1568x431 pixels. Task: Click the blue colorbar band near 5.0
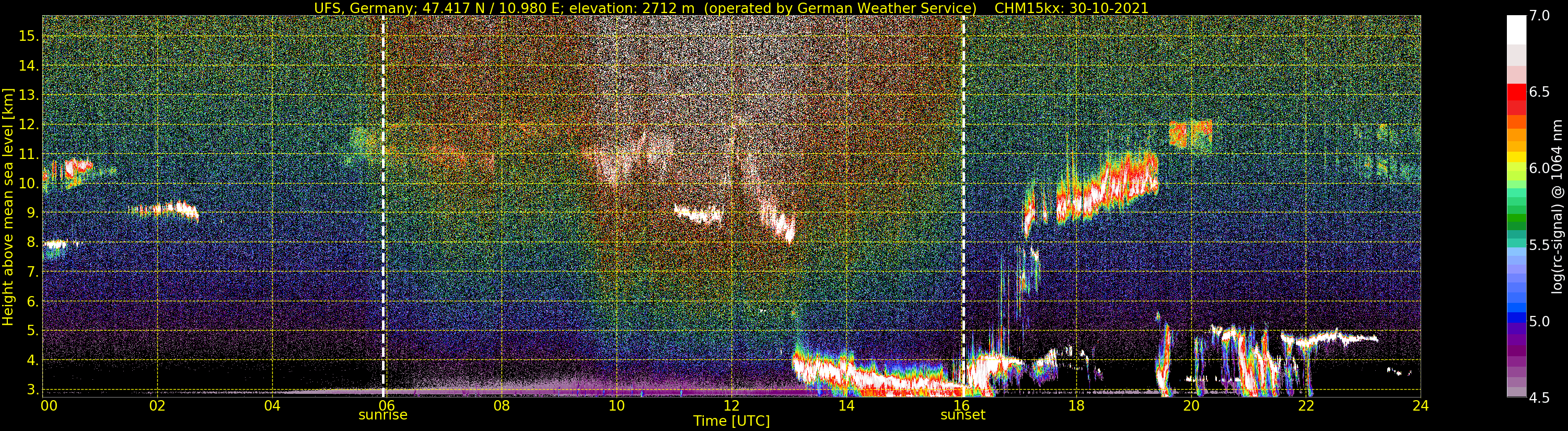(x=1516, y=317)
